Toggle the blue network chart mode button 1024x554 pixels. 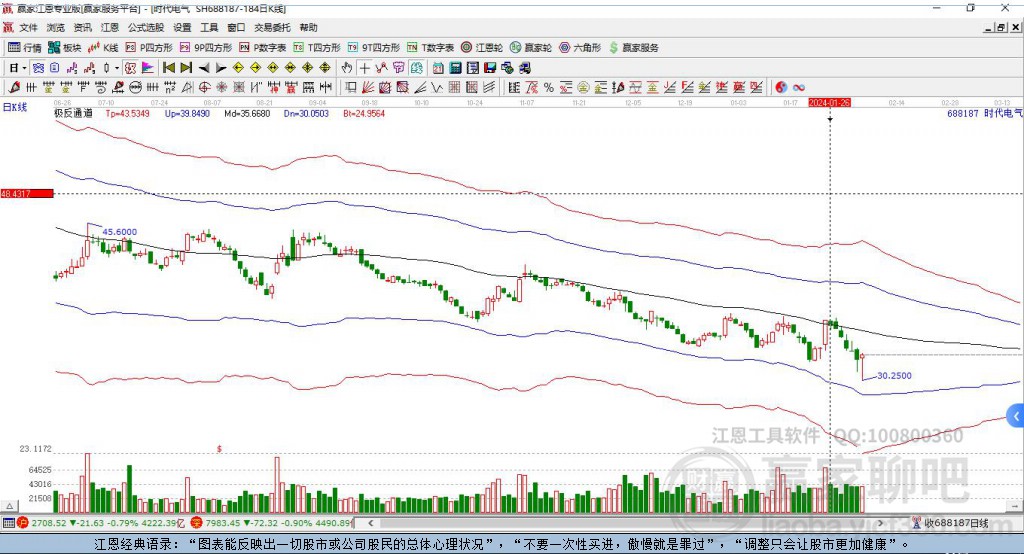tap(38, 68)
